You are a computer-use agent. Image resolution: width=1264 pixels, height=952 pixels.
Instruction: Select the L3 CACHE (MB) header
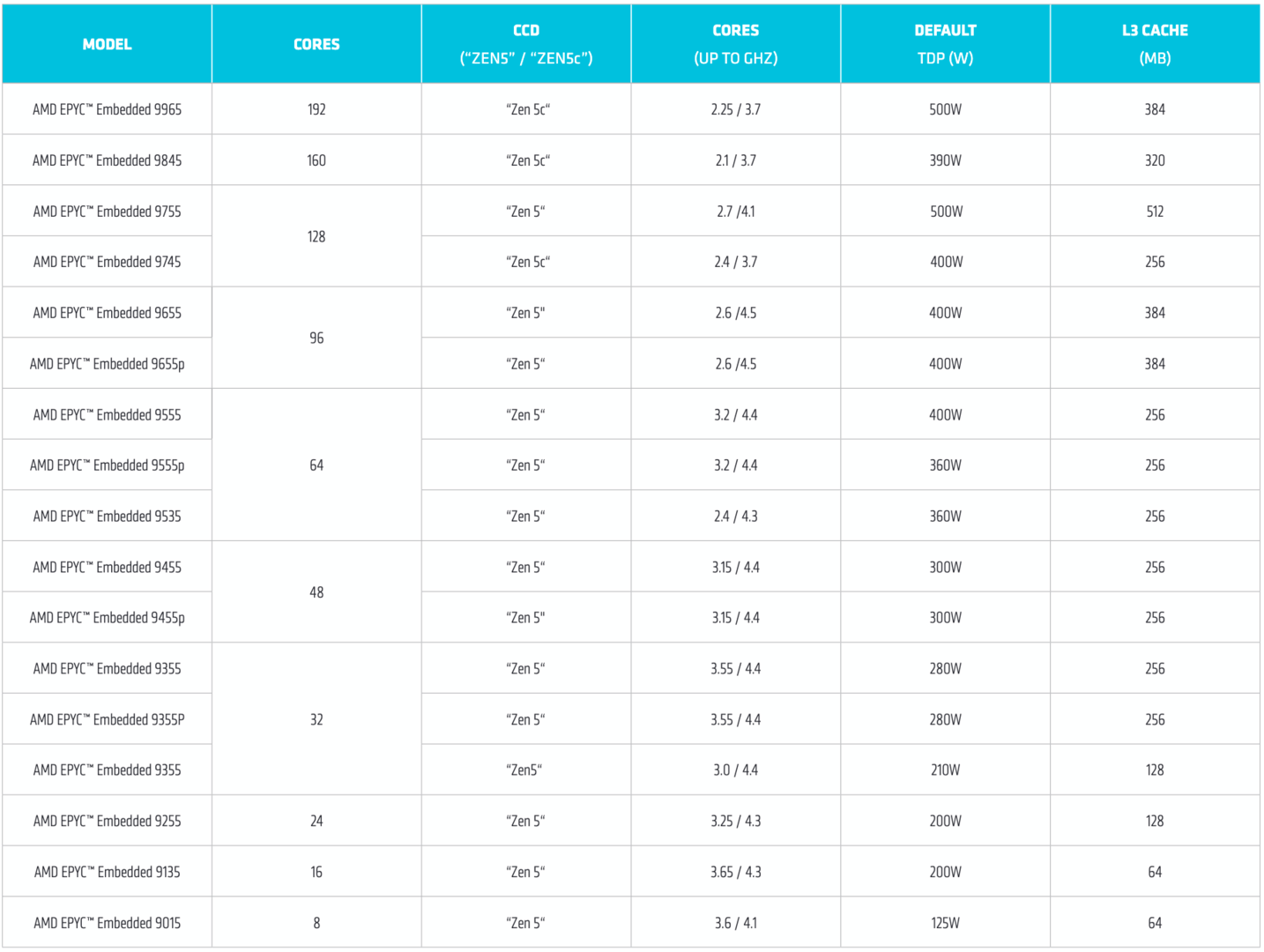pyautogui.click(x=1155, y=44)
